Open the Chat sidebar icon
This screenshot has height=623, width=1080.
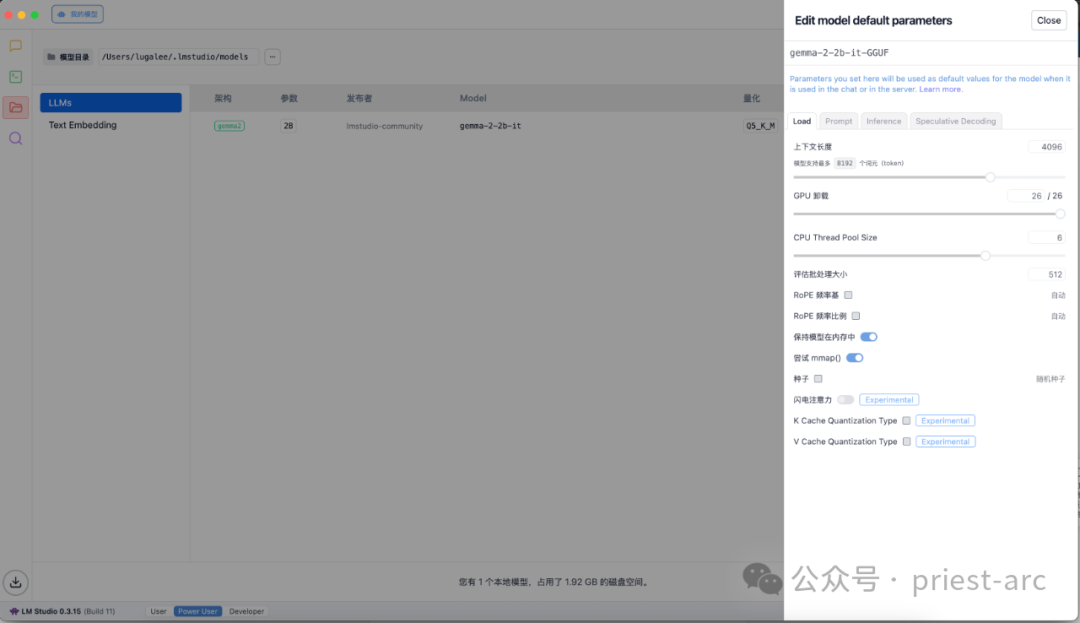point(15,46)
